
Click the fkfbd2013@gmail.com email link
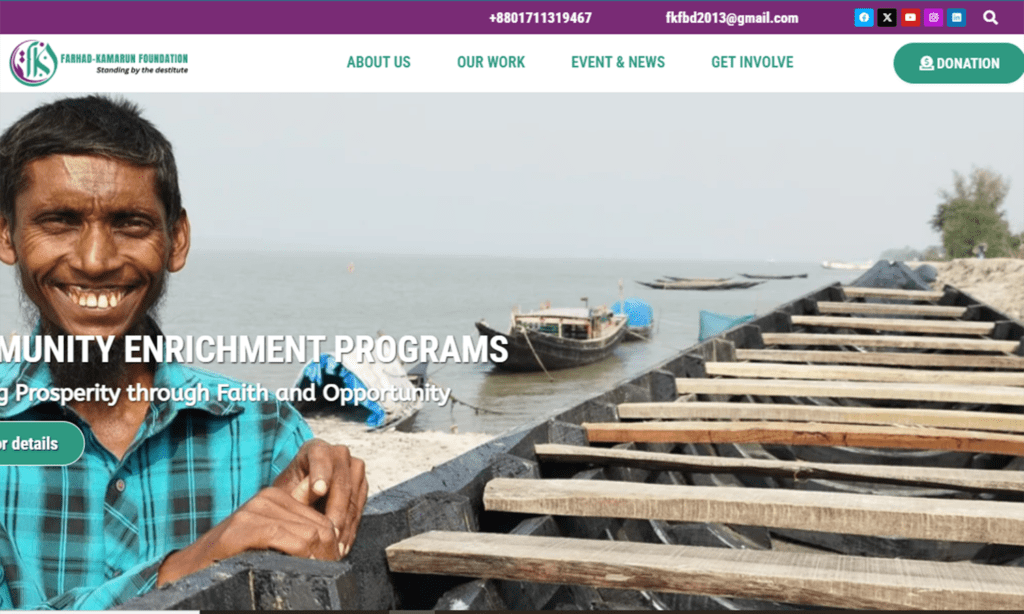click(731, 18)
